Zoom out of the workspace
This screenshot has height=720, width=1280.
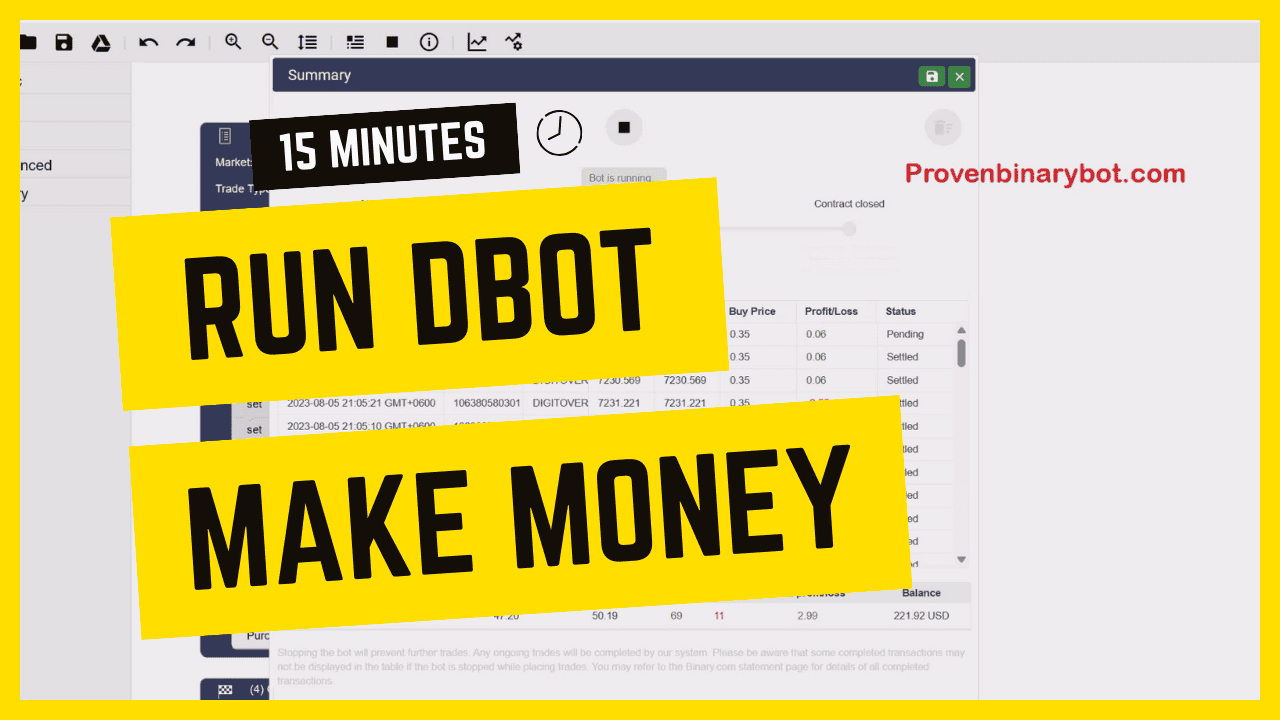click(x=270, y=42)
